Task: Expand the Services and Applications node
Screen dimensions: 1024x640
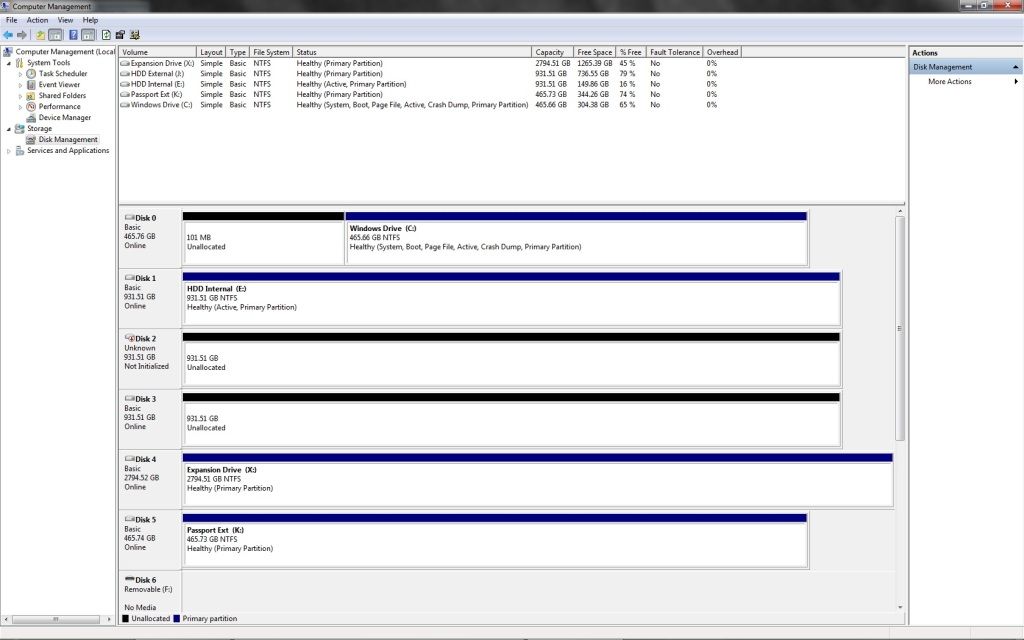Action: 8,151
